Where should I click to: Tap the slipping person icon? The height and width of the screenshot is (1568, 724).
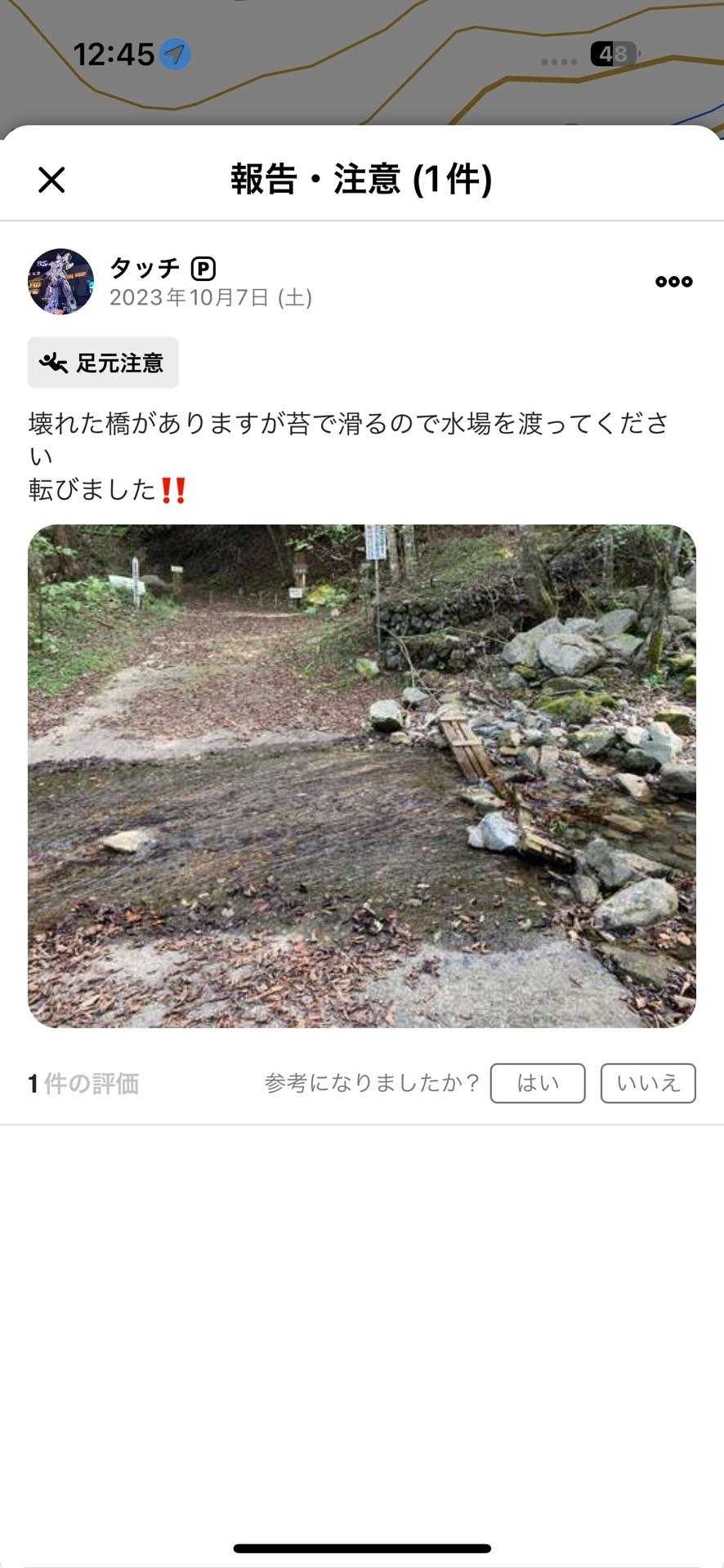pos(54,363)
